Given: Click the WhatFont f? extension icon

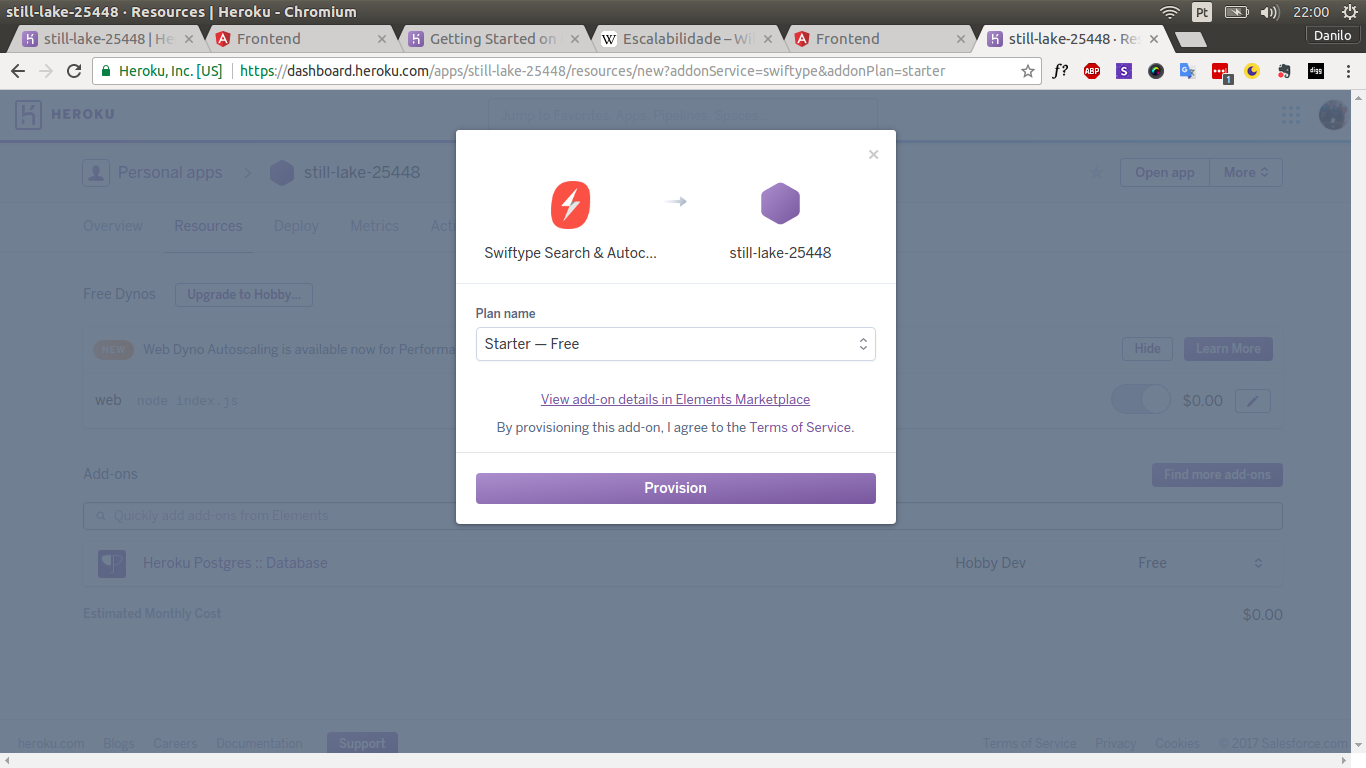Looking at the screenshot, I should click(x=1060, y=71).
